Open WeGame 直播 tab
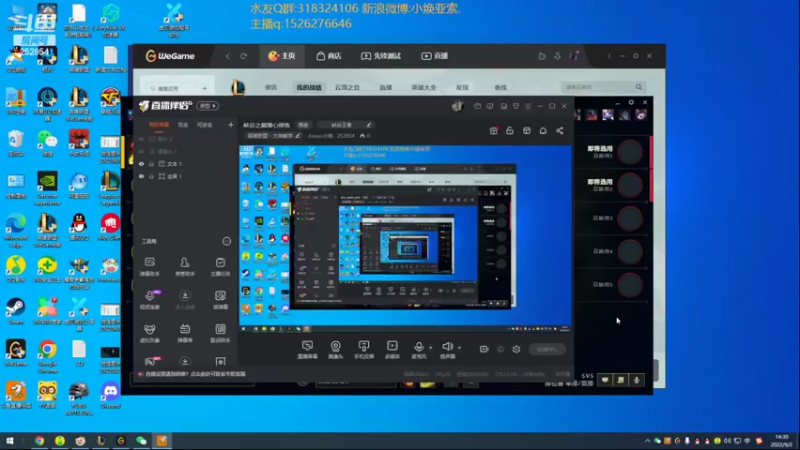This screenshot has height=450, width=800. point(434,56)
